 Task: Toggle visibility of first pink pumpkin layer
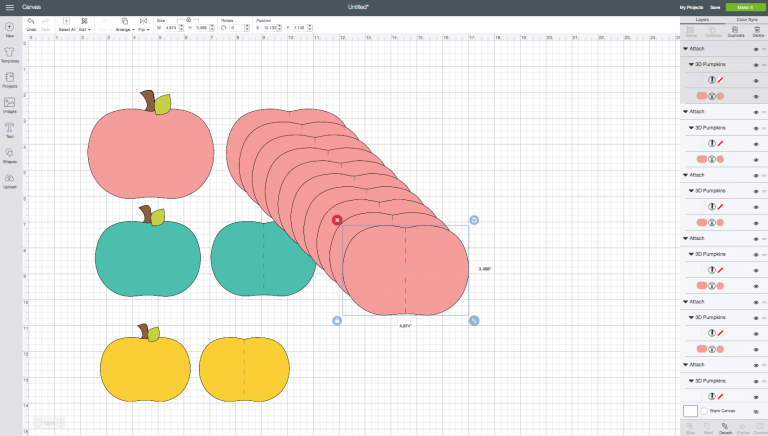pos(755,97)
